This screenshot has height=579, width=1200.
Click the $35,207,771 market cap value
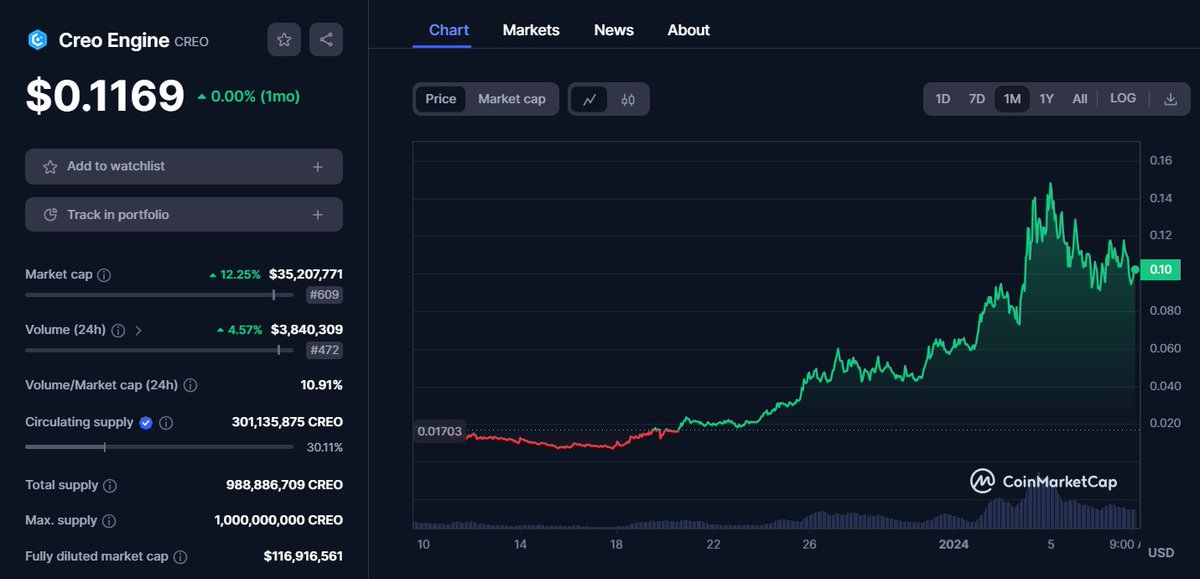click(306, 274)
